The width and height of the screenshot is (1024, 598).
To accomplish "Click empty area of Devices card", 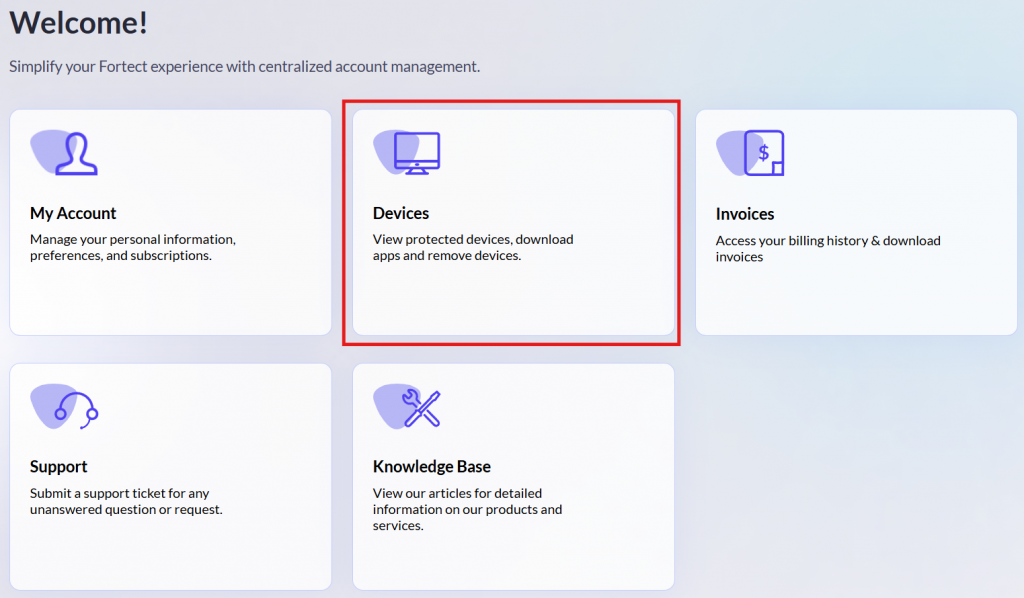I will point(513,298).
